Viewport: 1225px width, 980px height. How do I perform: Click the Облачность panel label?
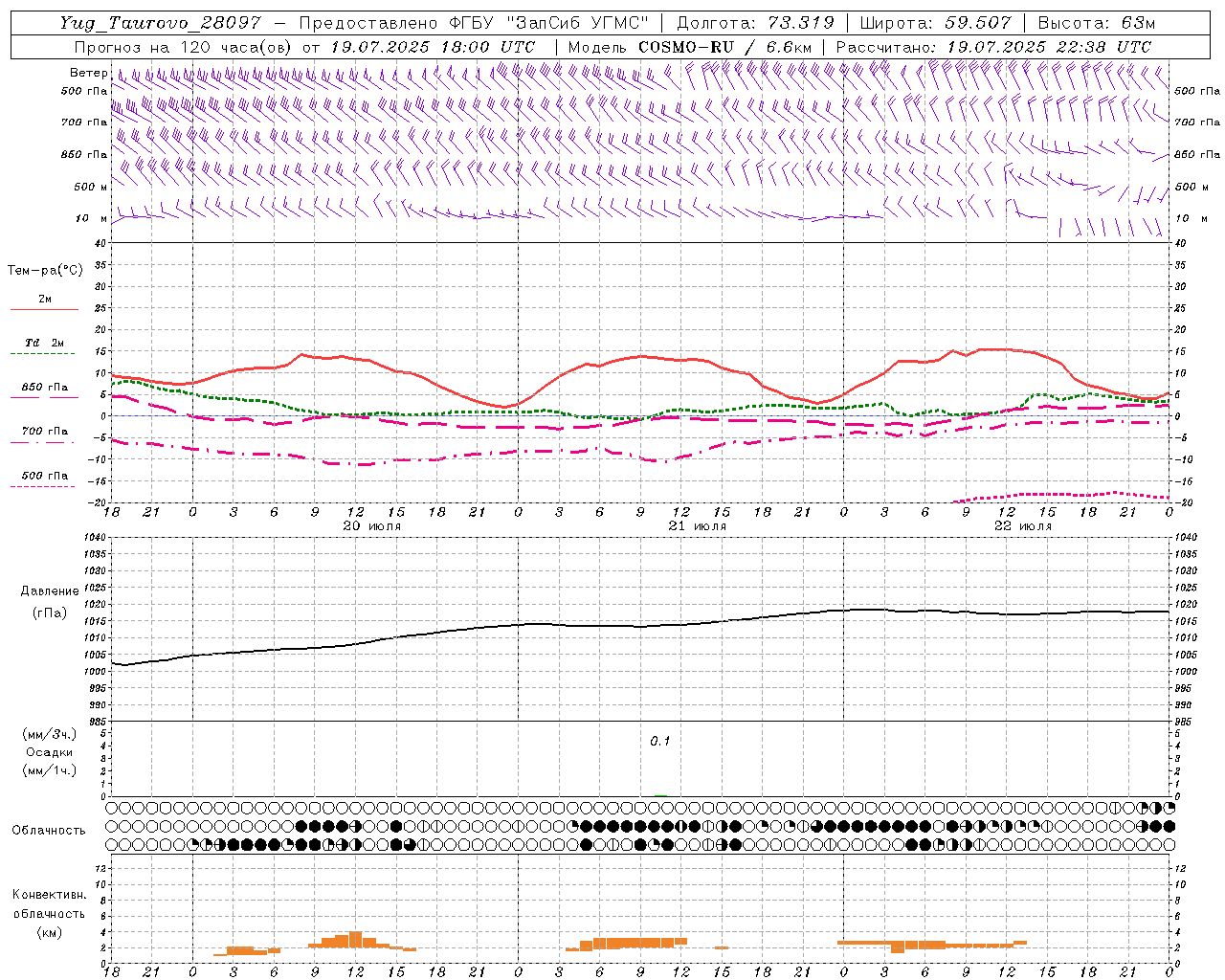point(49,831)
